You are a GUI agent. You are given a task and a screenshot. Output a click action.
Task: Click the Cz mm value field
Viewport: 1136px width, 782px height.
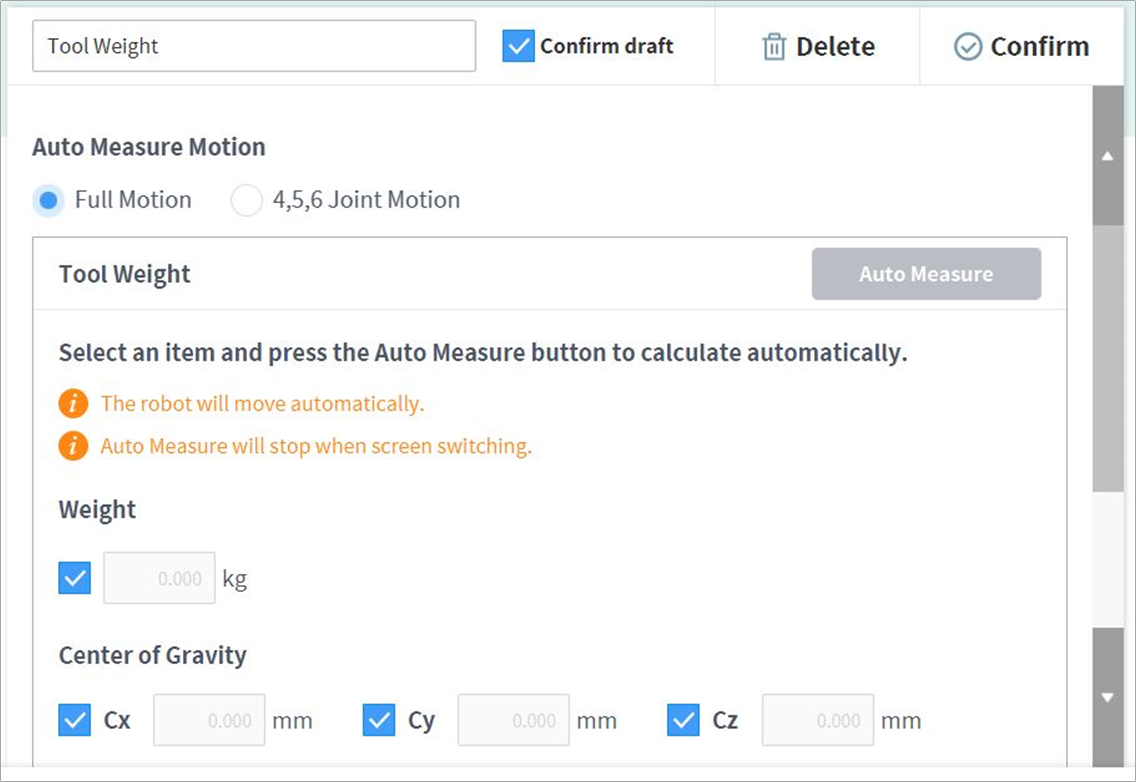click(817, 720)
